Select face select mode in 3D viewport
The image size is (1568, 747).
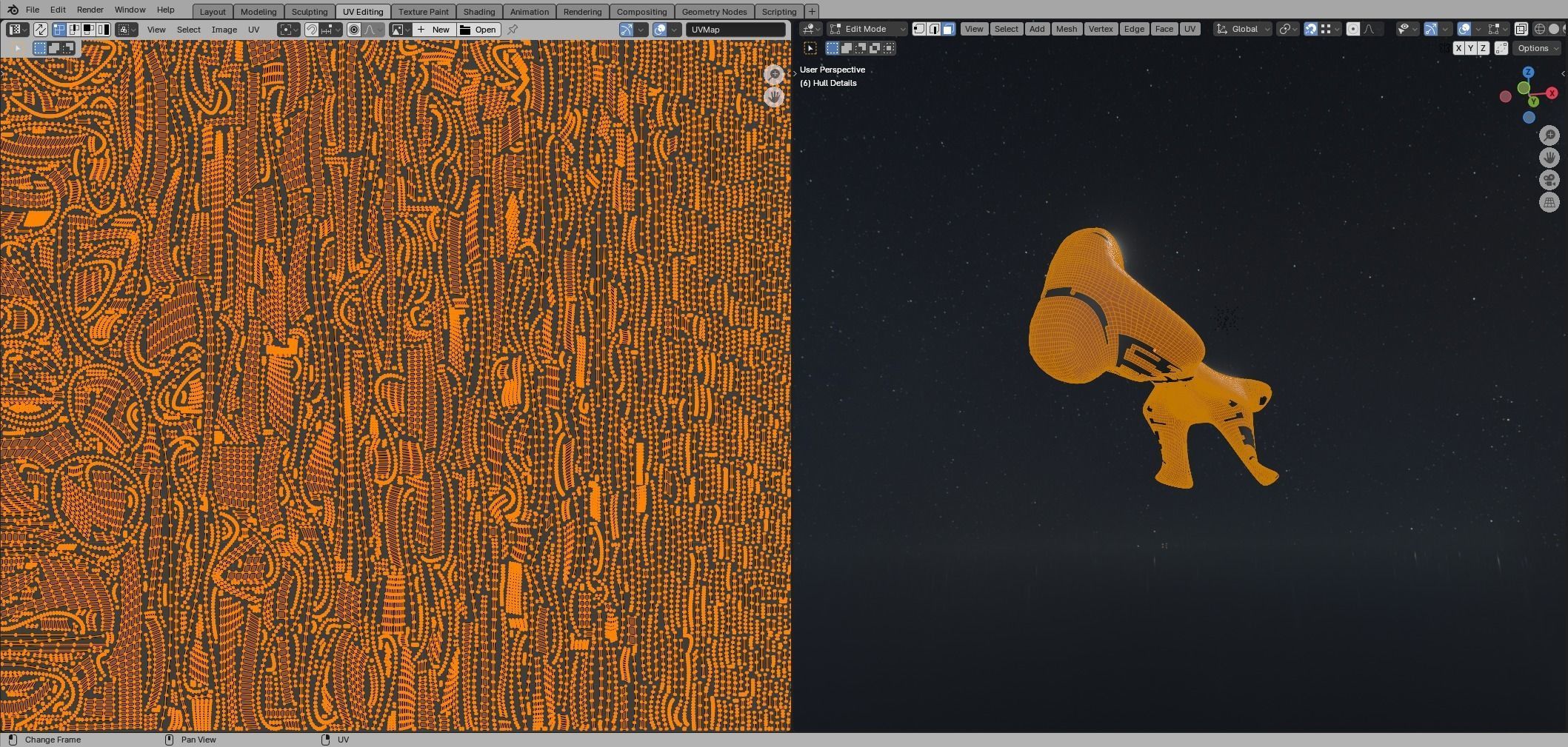(948, 29)
